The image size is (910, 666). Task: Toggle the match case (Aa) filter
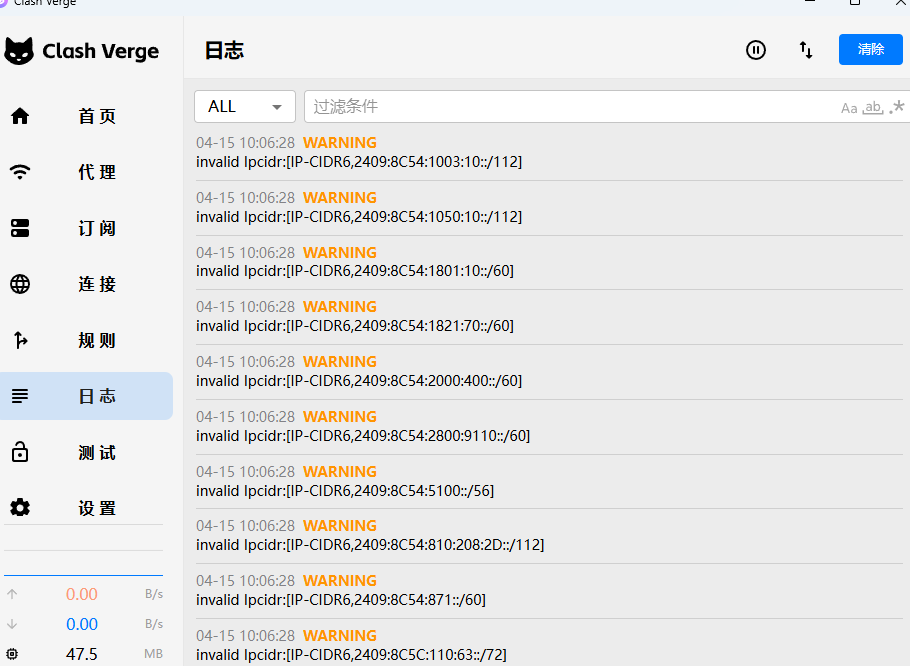849,108
